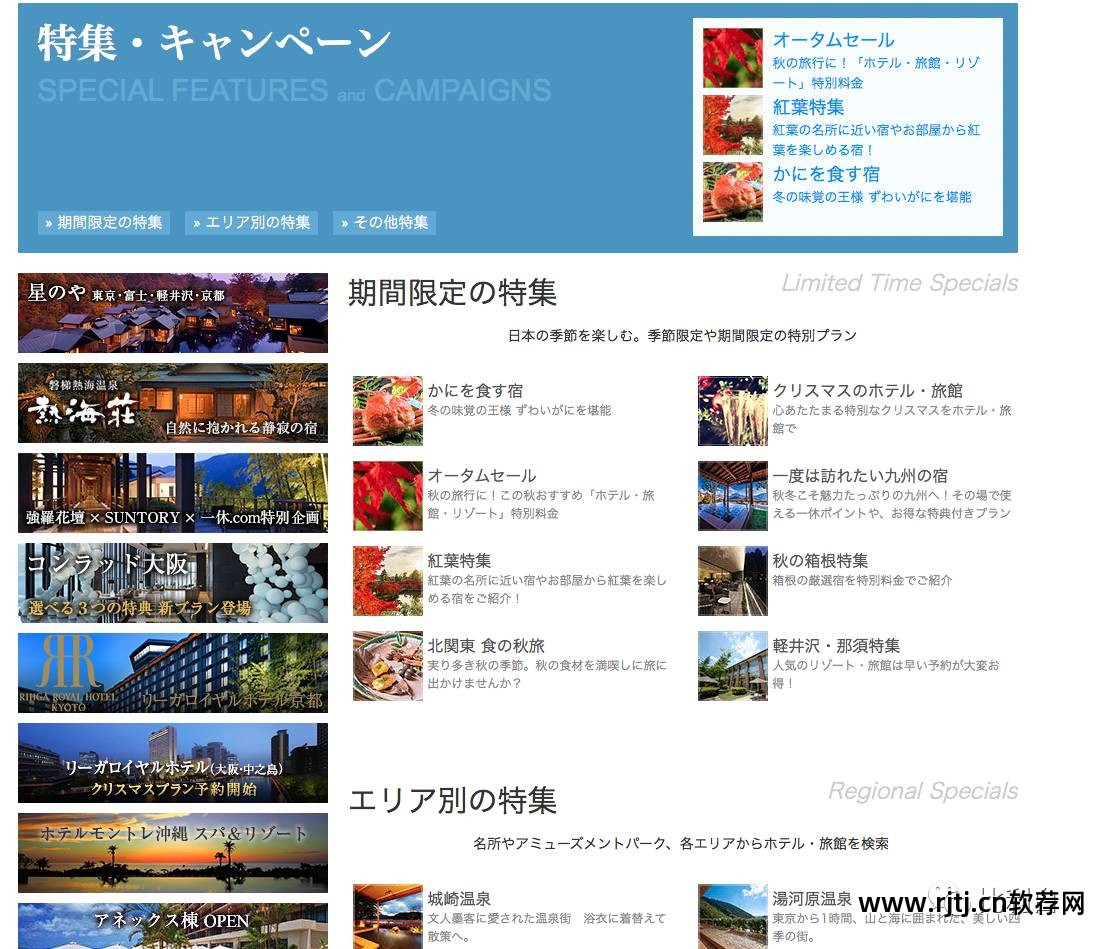This screenshot has height=949, width=1094.
Task: Open 紅葉特集 link in header box
Action: pyautogui.click(x=808, y=107)
